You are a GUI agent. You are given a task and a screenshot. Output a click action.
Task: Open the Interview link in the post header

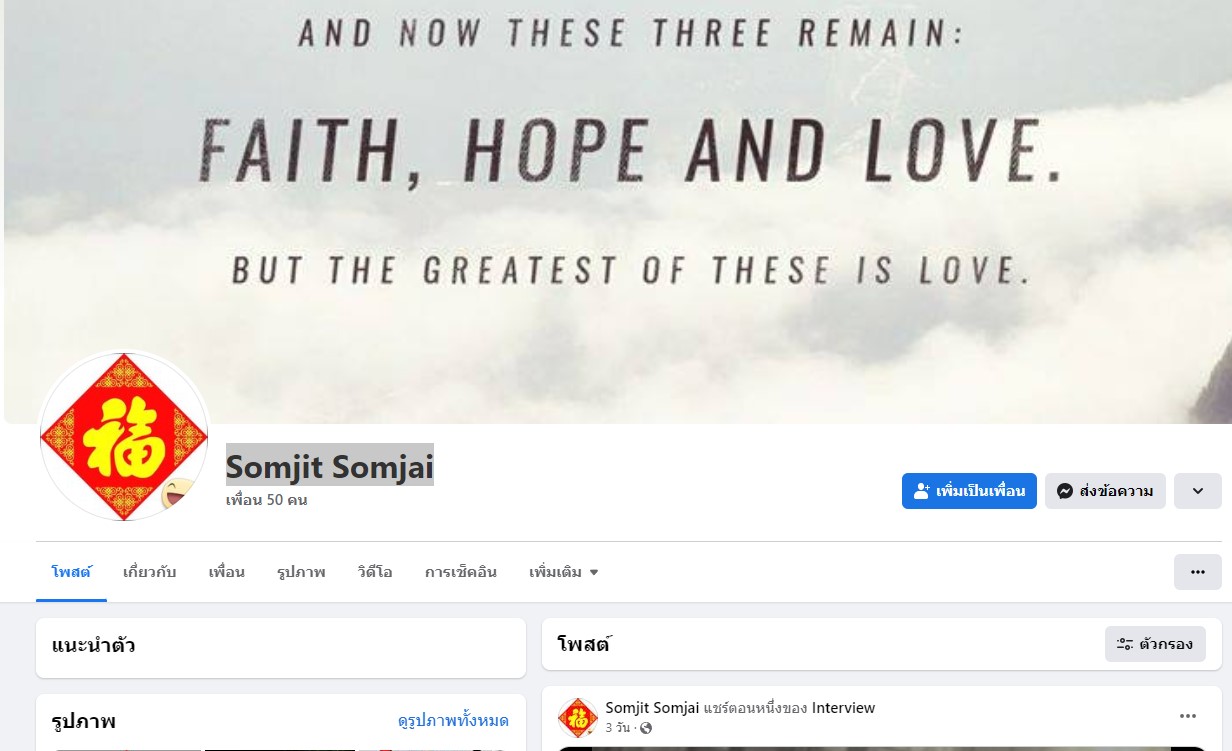(x=843, y=708)
